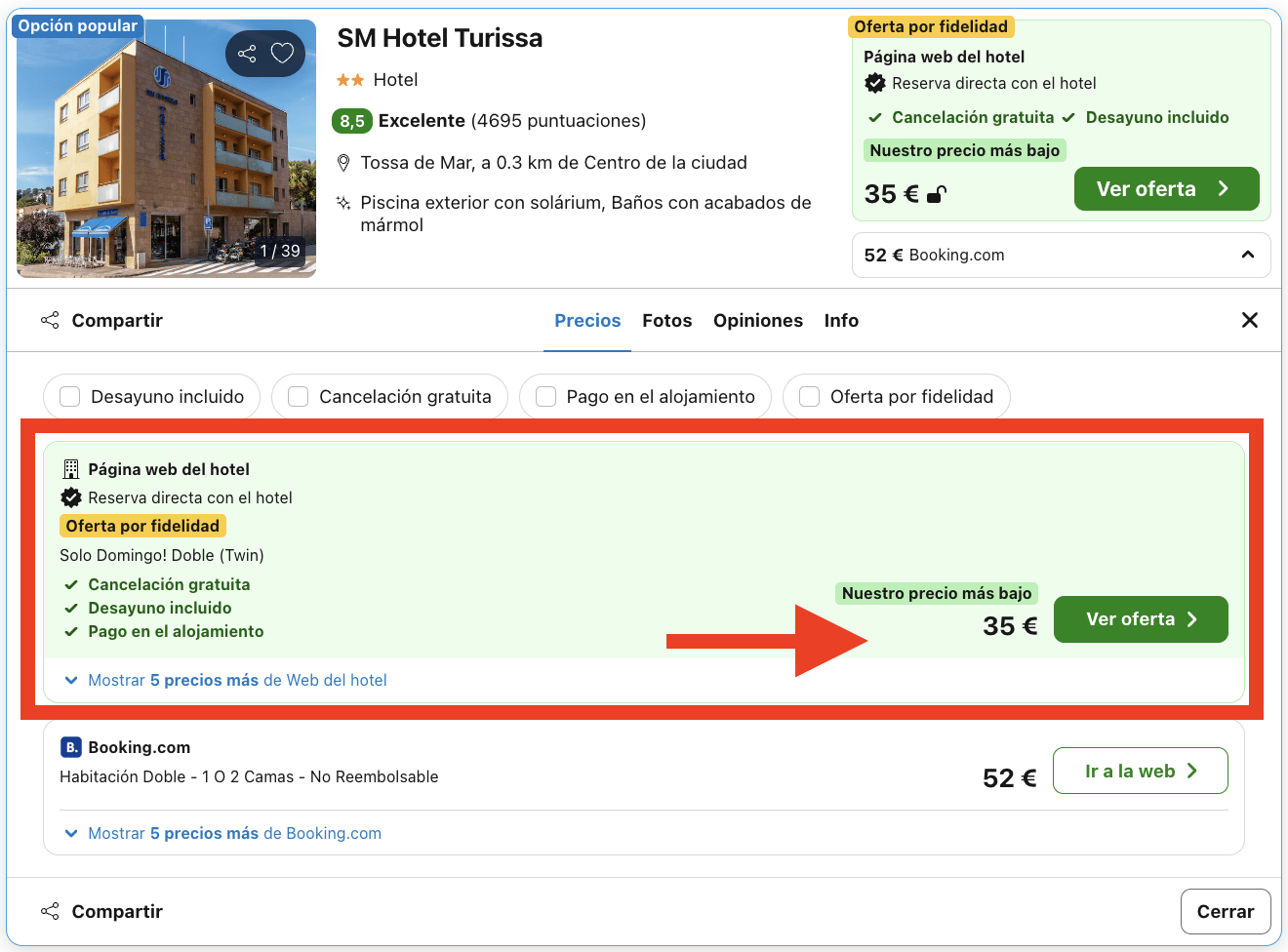Toggle the Oferta por fidelidad filter checkbox
Screen dimensions: 1288x952
[x=810, y=397]
